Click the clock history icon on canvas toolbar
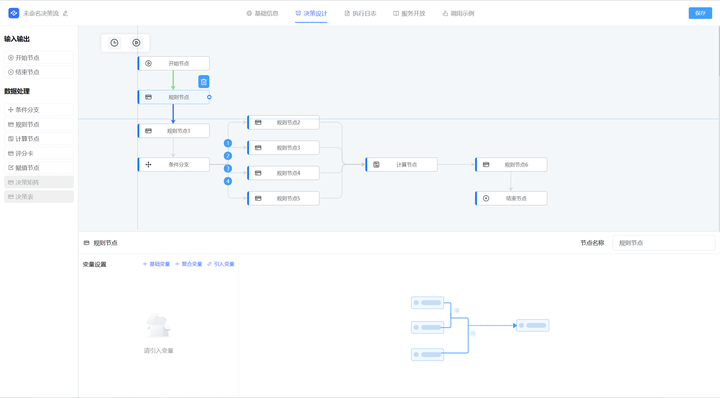The width and height of the screenshot is (720, 398). tap(114, 43)
